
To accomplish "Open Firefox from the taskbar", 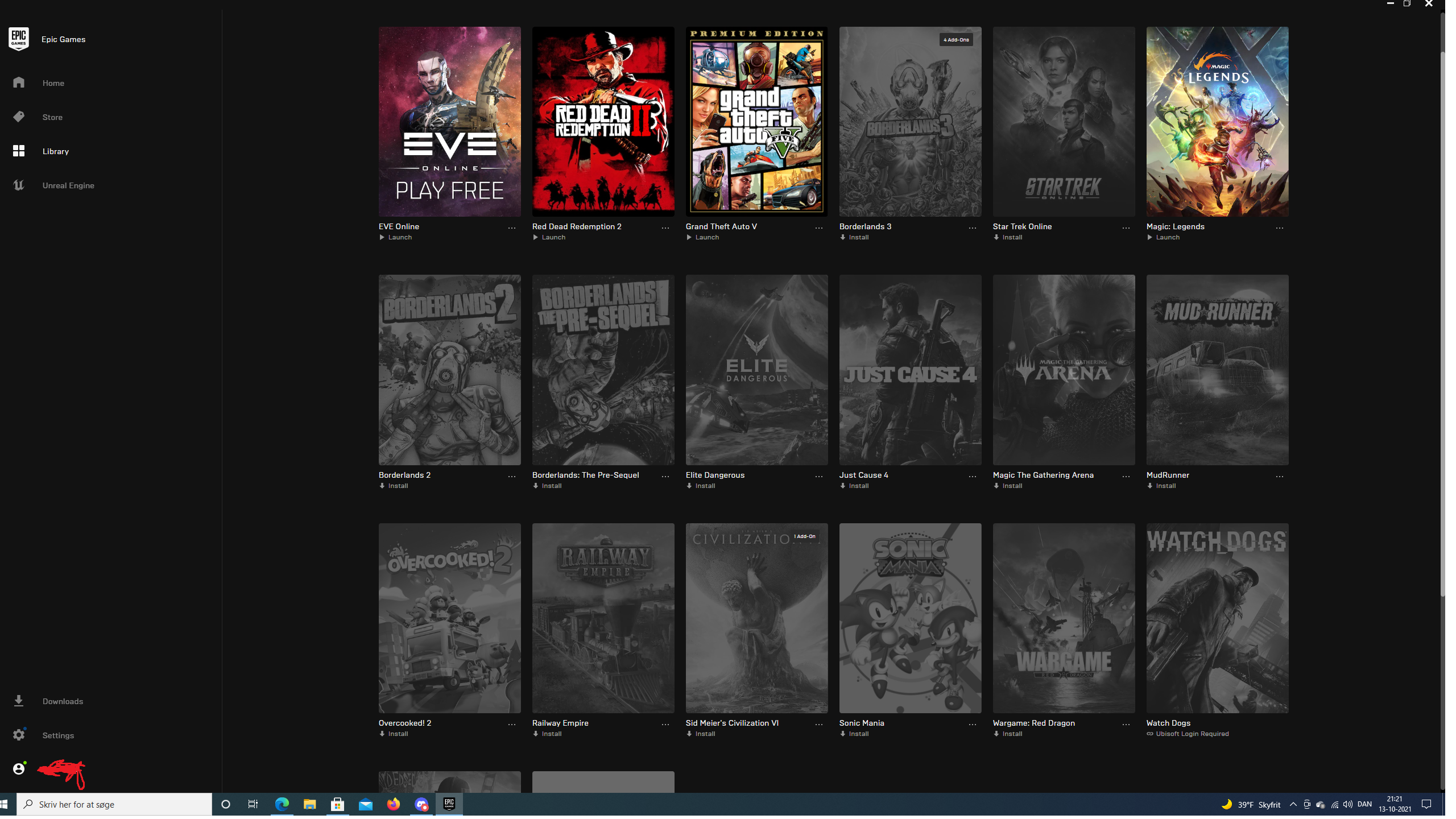I will [x=394, y=804].
